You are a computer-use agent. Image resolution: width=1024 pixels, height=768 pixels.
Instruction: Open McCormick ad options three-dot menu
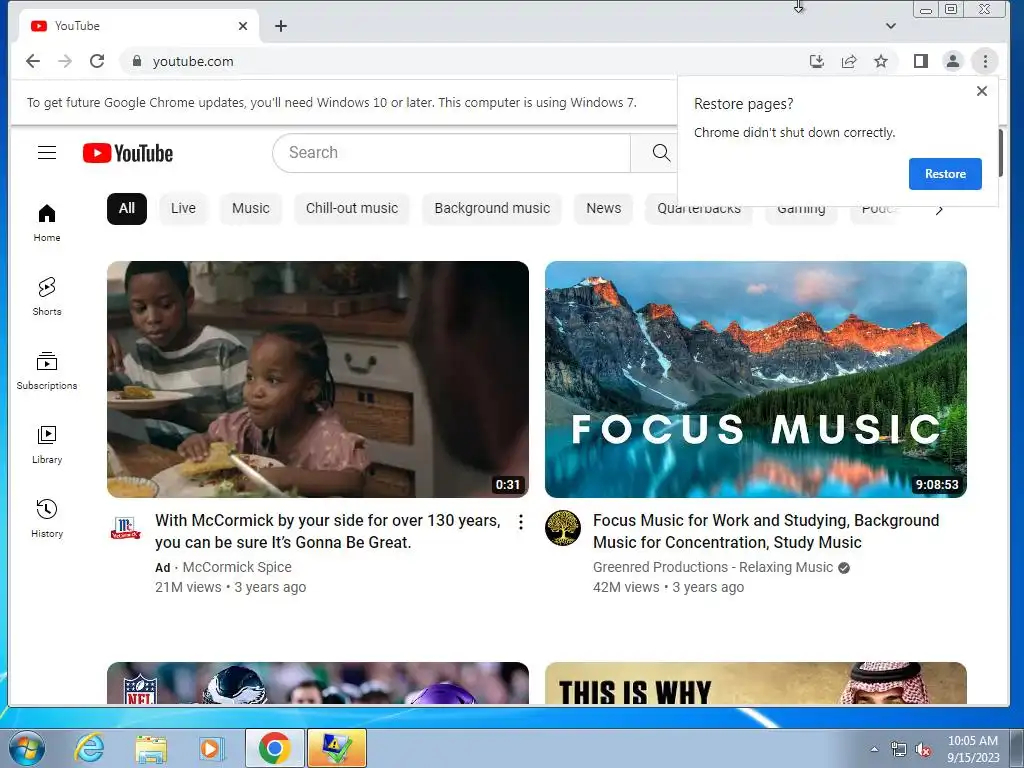pos(520,522)
